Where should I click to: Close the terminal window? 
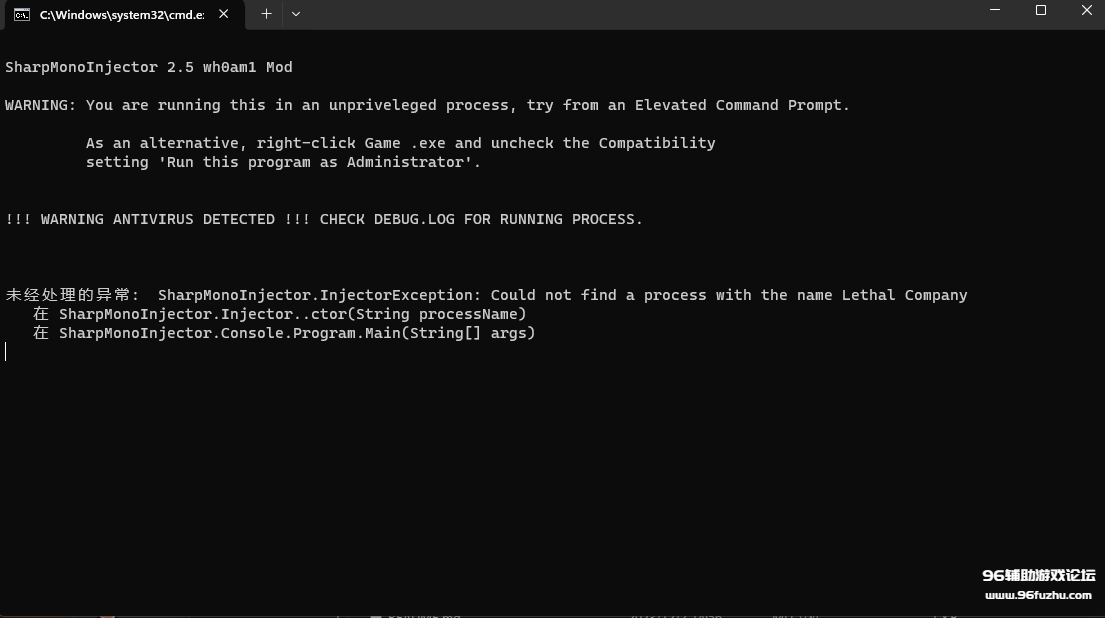1087,11
